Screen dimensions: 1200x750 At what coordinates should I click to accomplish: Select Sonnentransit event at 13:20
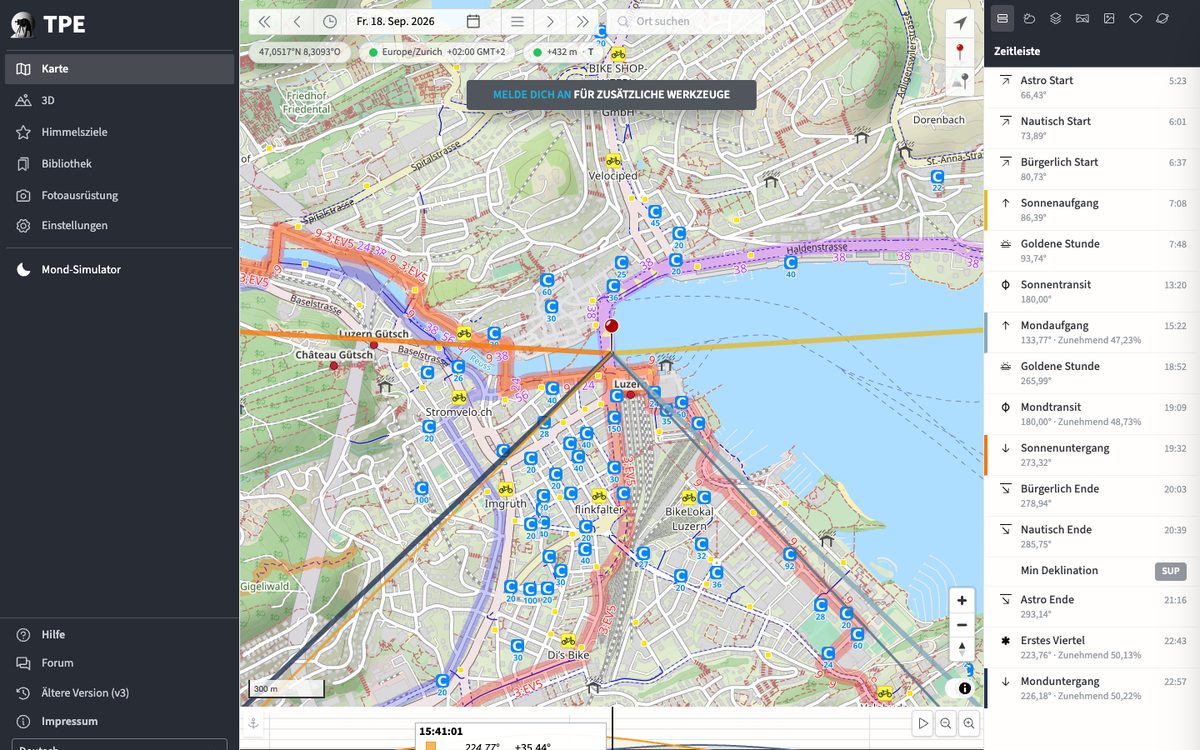click(1092, 293)
